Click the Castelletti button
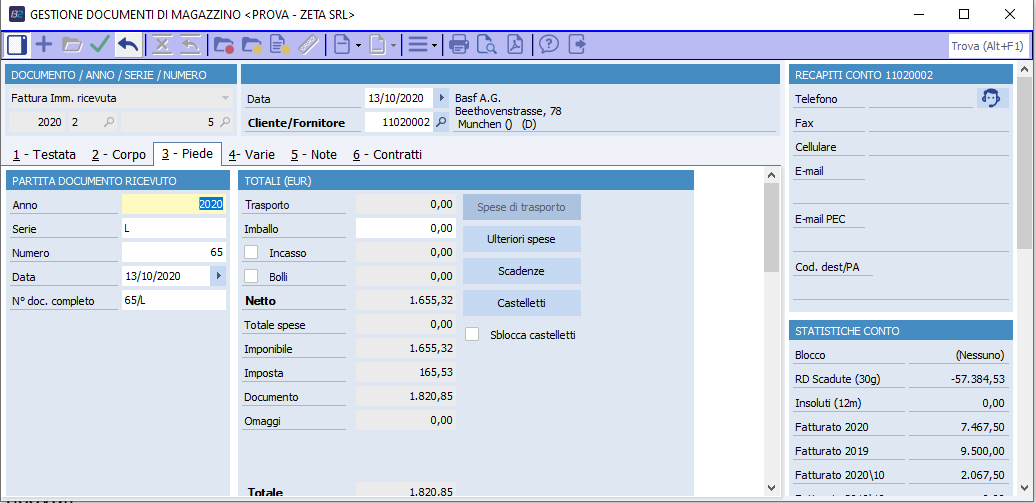The height and width of the screenshot is (503, 1036). (x=522, y=303)
